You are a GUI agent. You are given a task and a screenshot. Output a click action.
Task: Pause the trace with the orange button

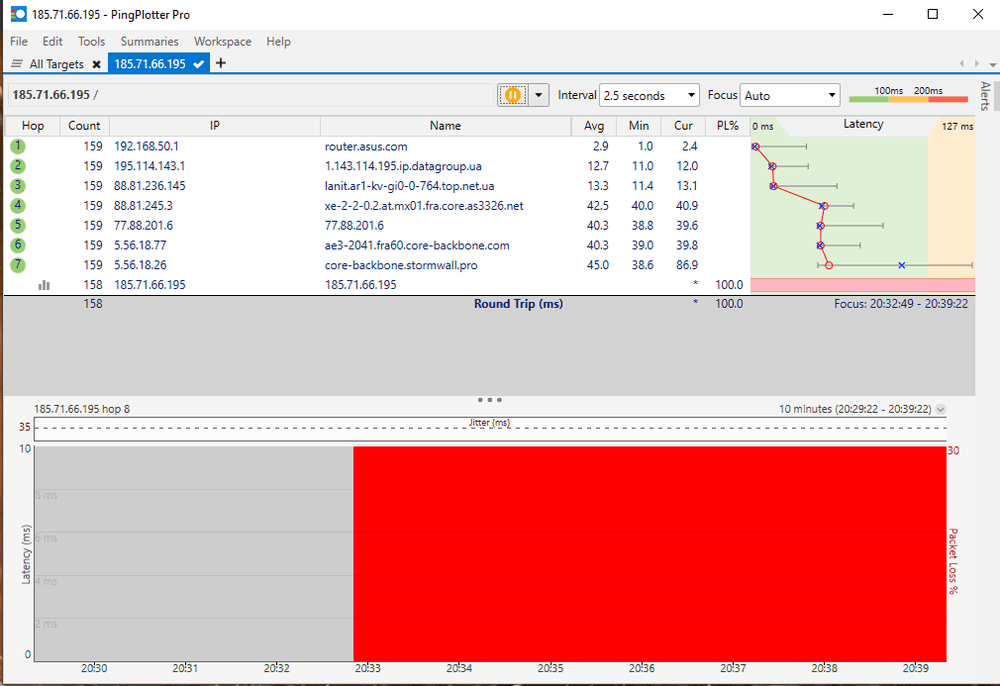[x=512, y=95]
